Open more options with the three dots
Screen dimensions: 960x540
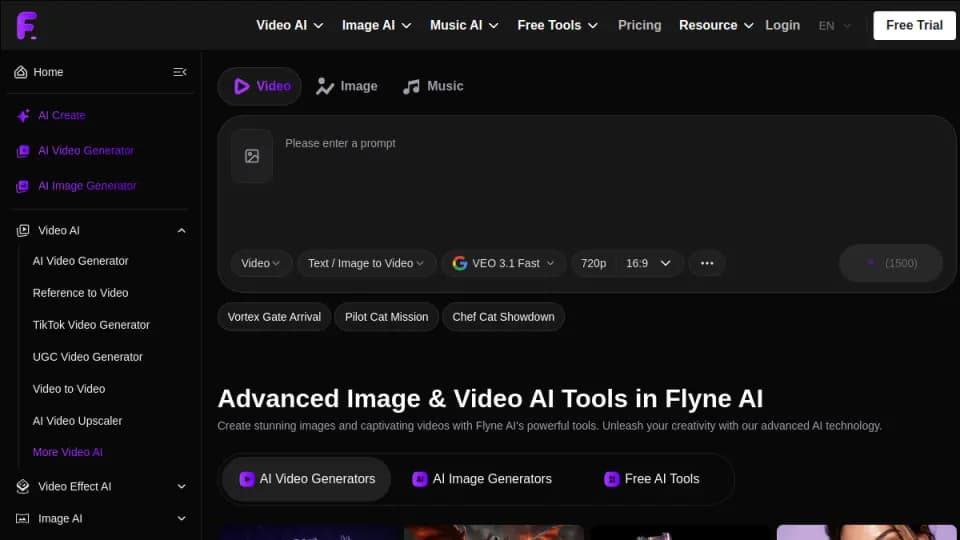coord(707,263)
